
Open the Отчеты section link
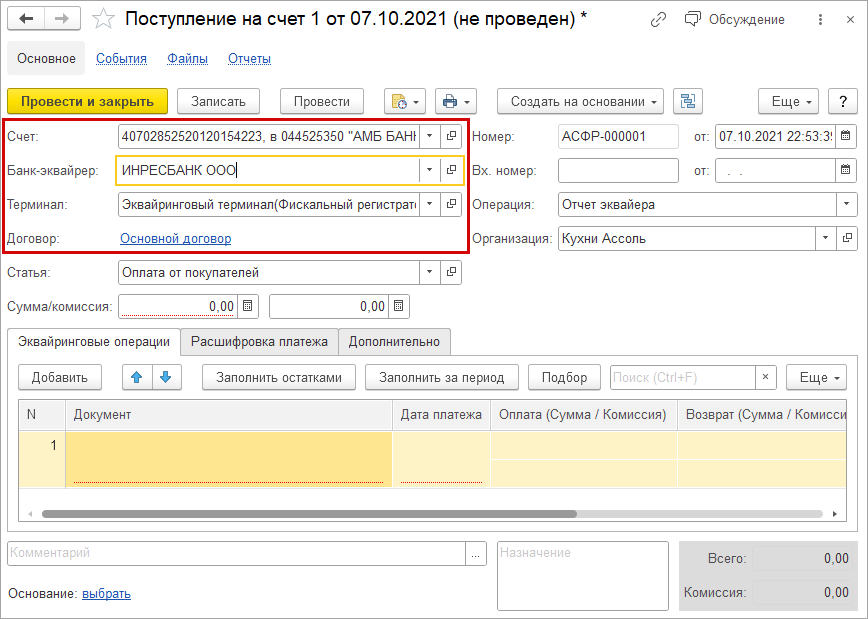(x=250, y=59)
